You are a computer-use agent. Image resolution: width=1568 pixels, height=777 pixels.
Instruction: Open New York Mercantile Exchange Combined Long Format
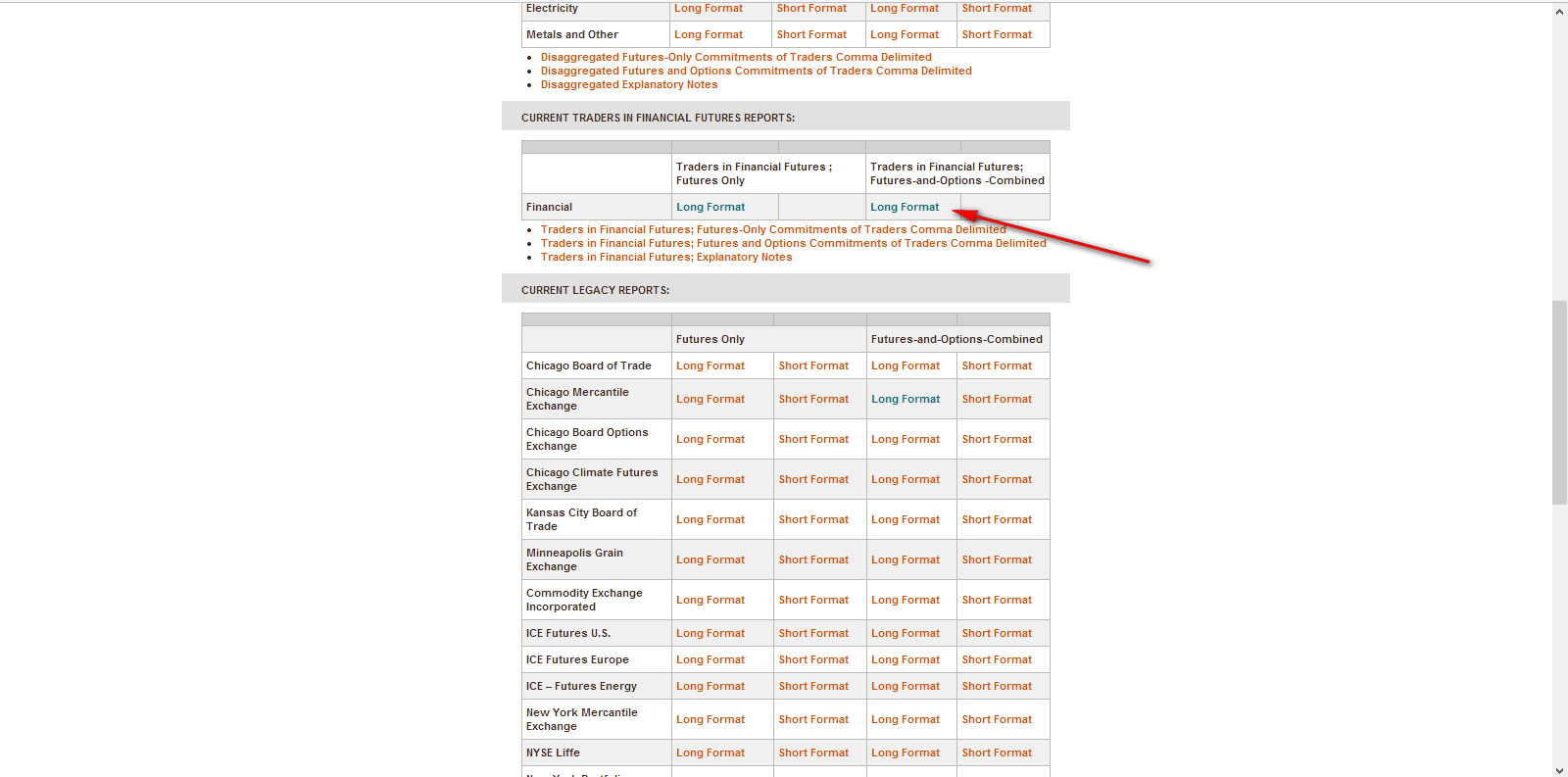click(x=906, y=719)
